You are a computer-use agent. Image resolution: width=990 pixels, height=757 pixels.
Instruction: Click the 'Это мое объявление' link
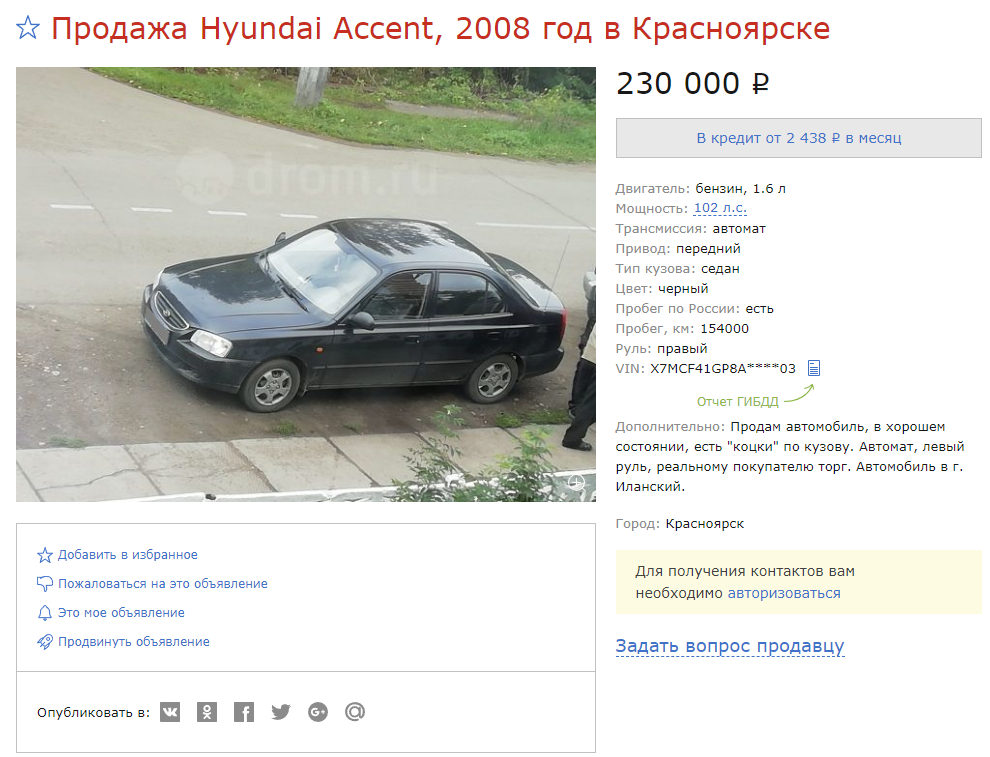pos(121,613)
